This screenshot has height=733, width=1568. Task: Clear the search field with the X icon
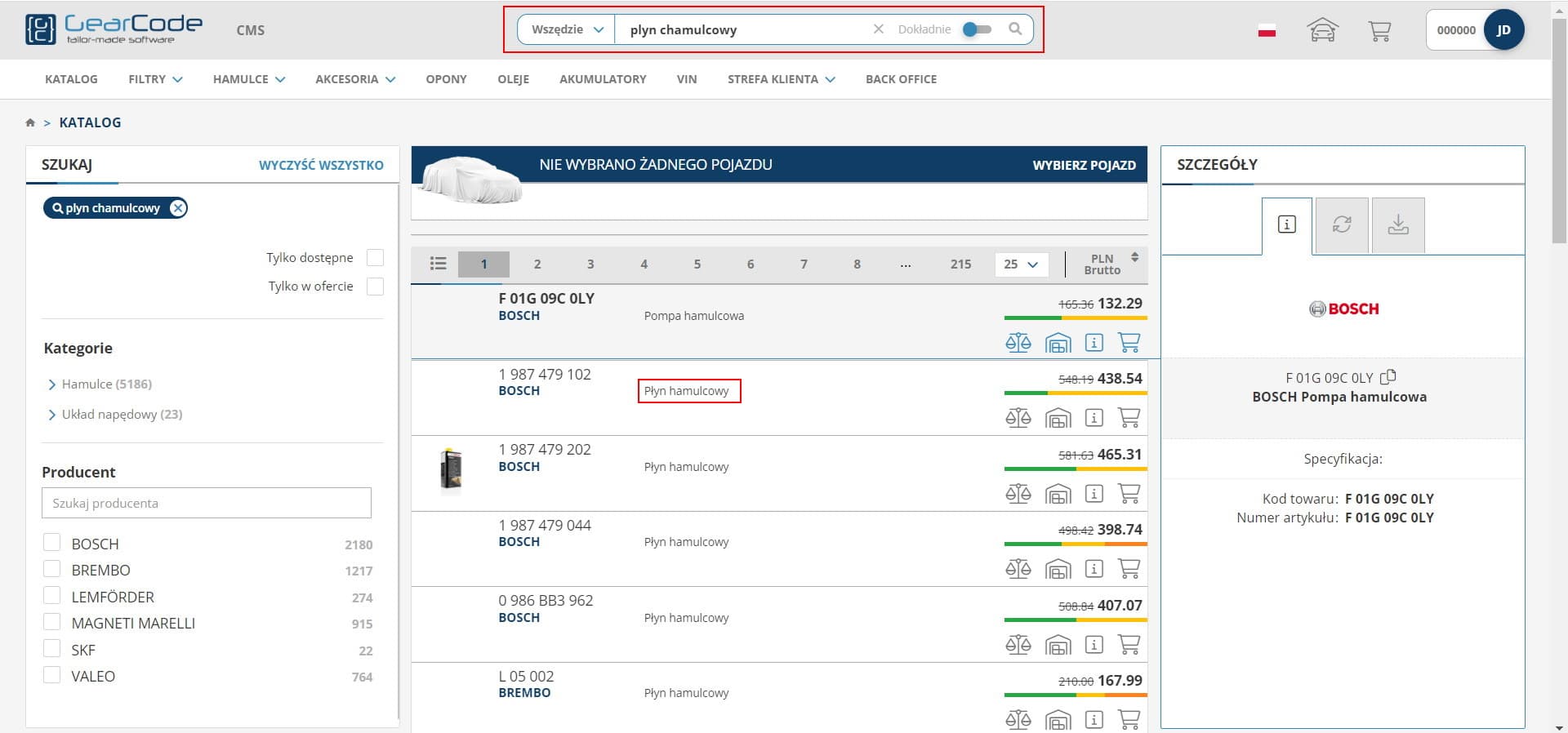click(x=879, y=29)
